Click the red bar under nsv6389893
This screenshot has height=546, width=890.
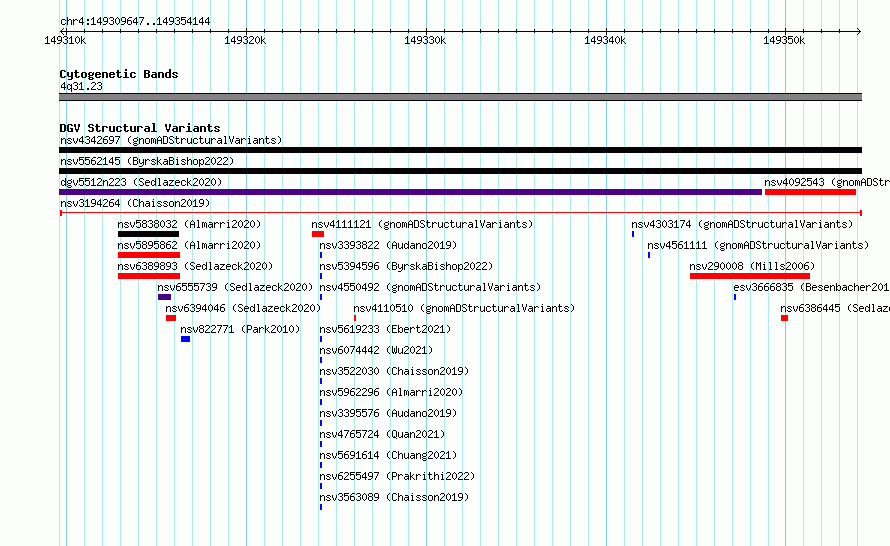point(149,276)
